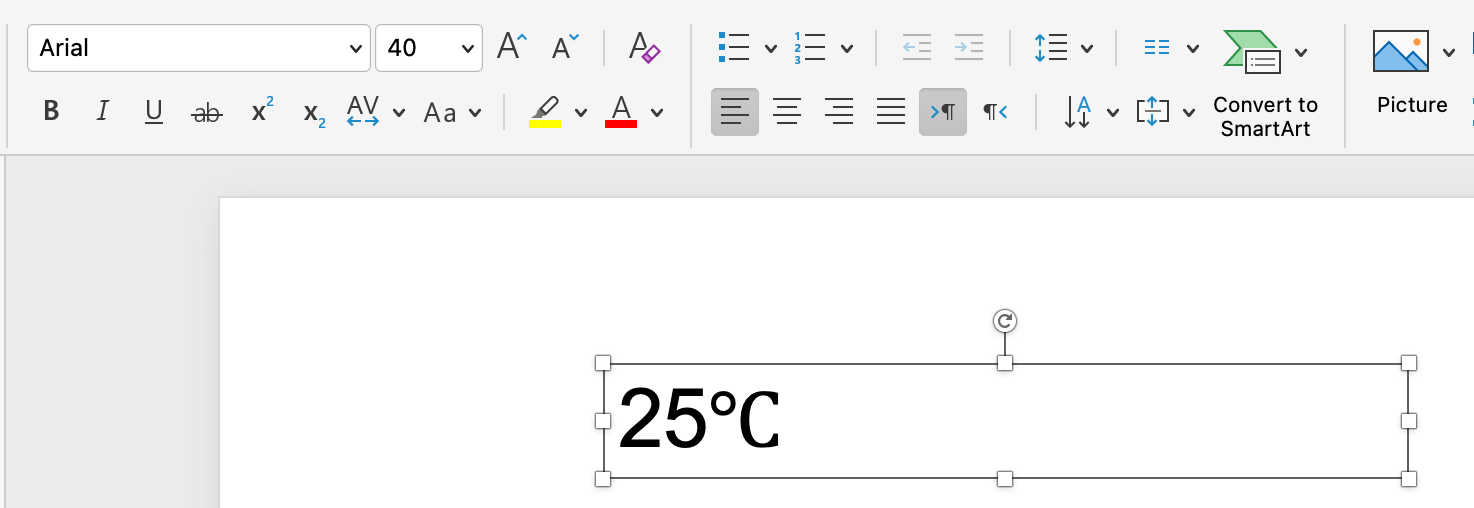Expand the highlight color options arrow

(x=581, y=113)
